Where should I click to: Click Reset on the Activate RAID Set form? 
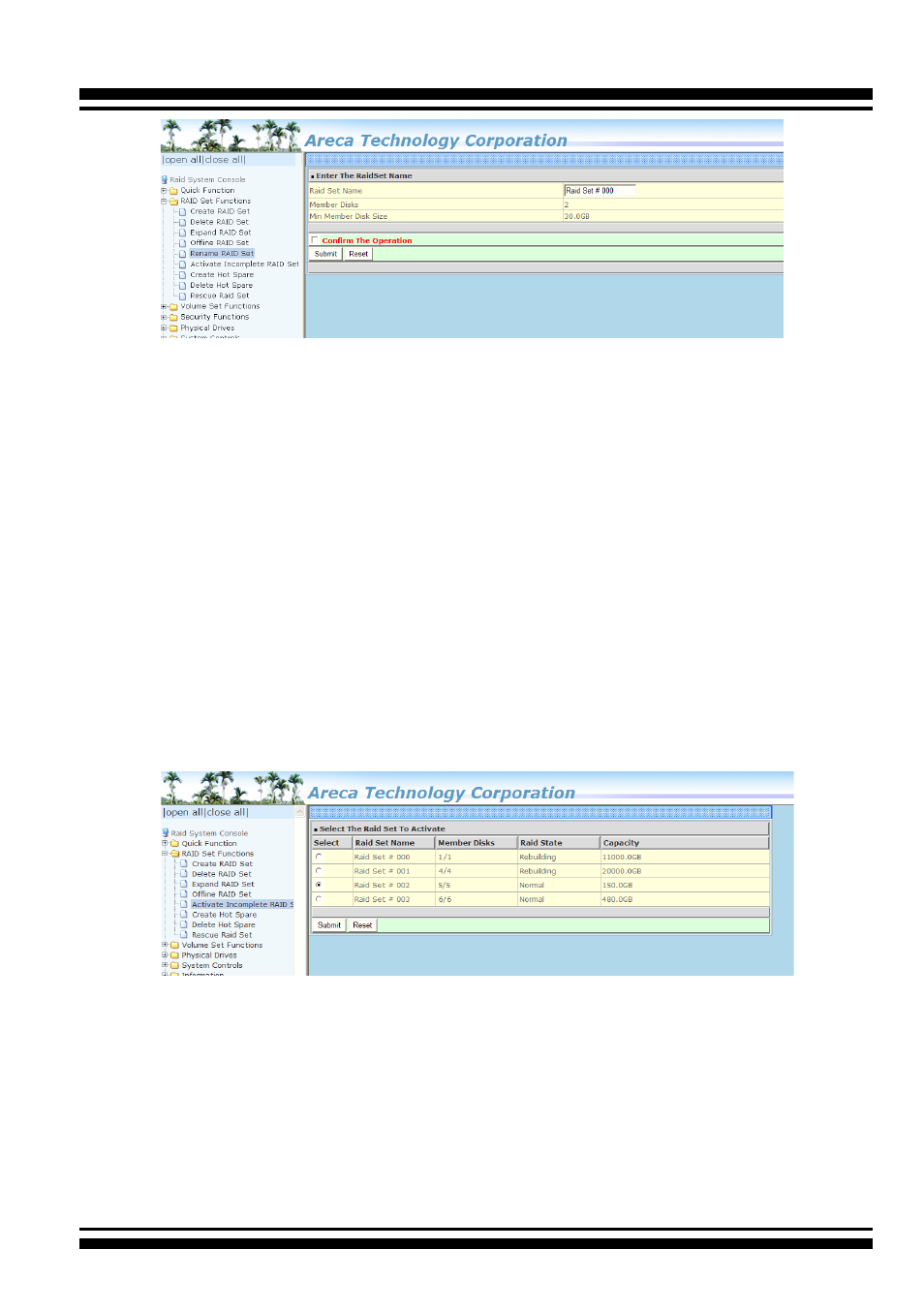point(362,925)
